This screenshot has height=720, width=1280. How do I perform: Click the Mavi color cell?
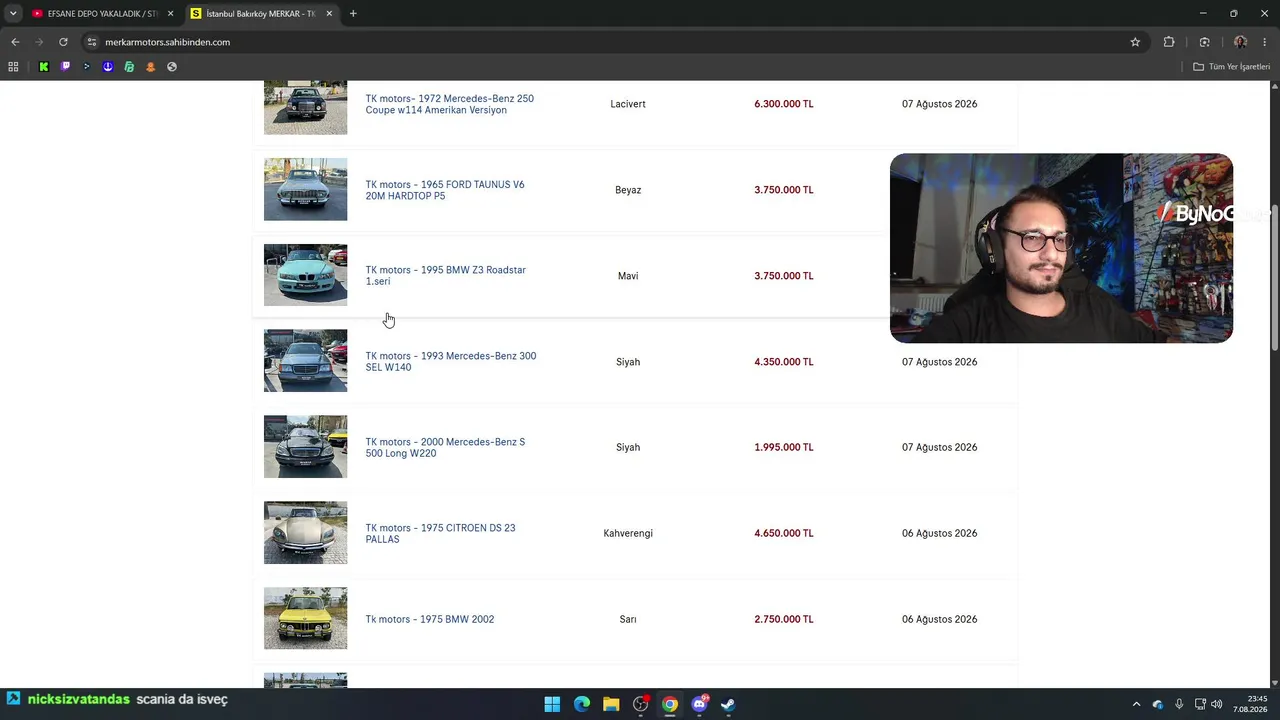[628, 276]
